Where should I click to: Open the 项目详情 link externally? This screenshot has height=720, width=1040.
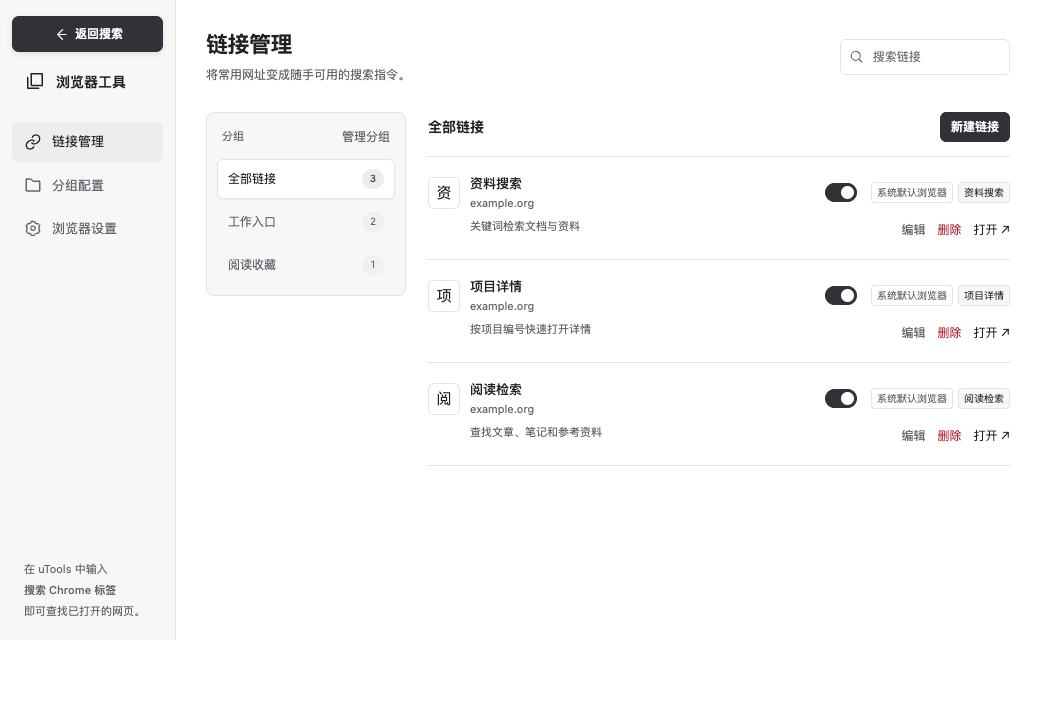991,333
